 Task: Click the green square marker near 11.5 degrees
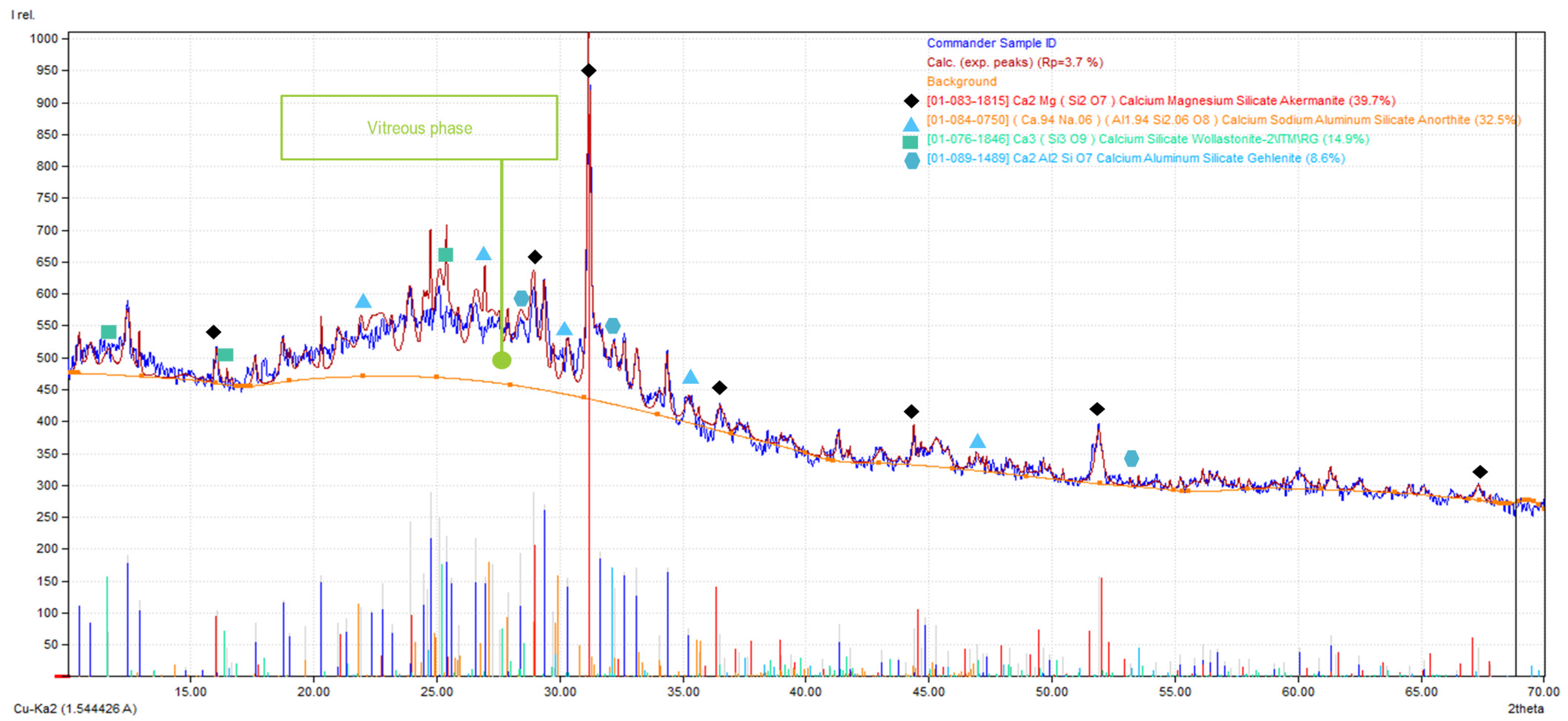point(108,331)
